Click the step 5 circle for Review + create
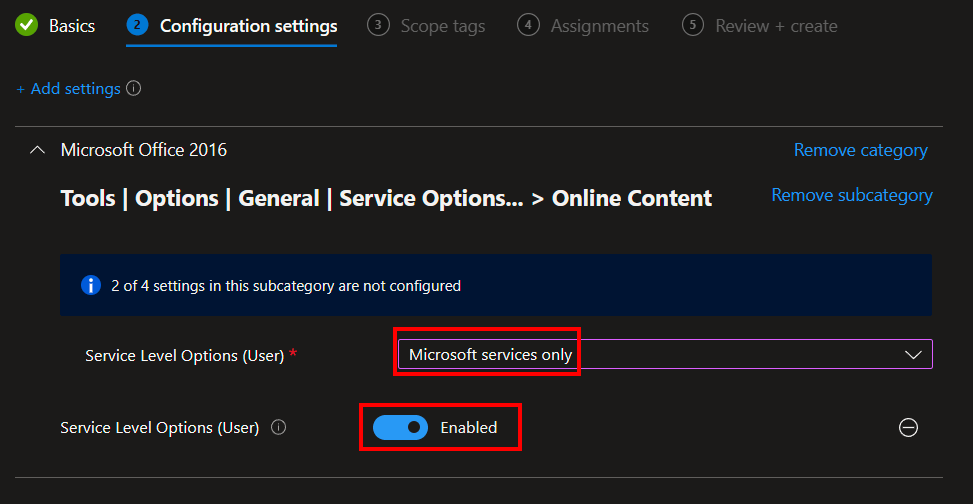This screenshot has width=973, height=504. pyautogui.click(x=693, y=25)
